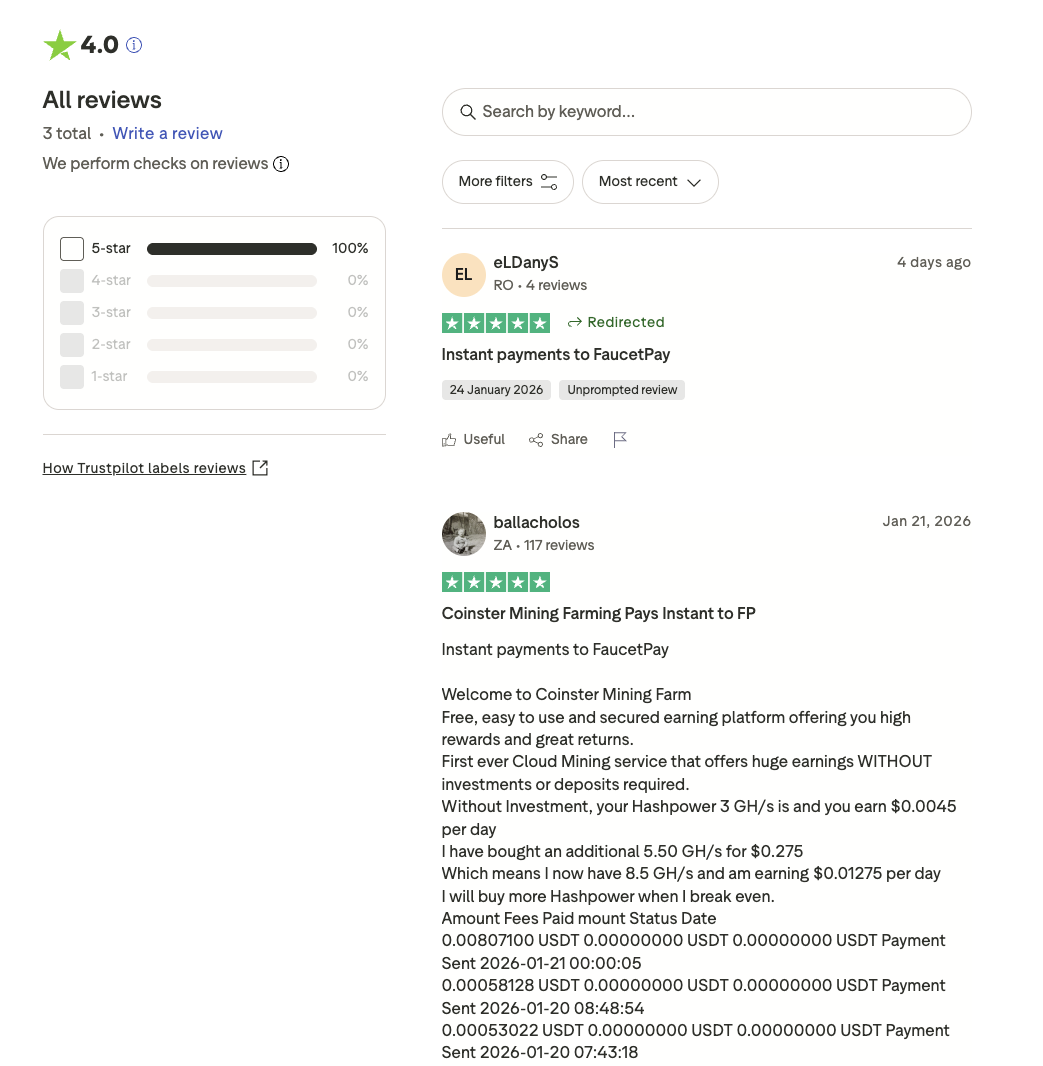Flag the eLDanyS review

point(620,440)
